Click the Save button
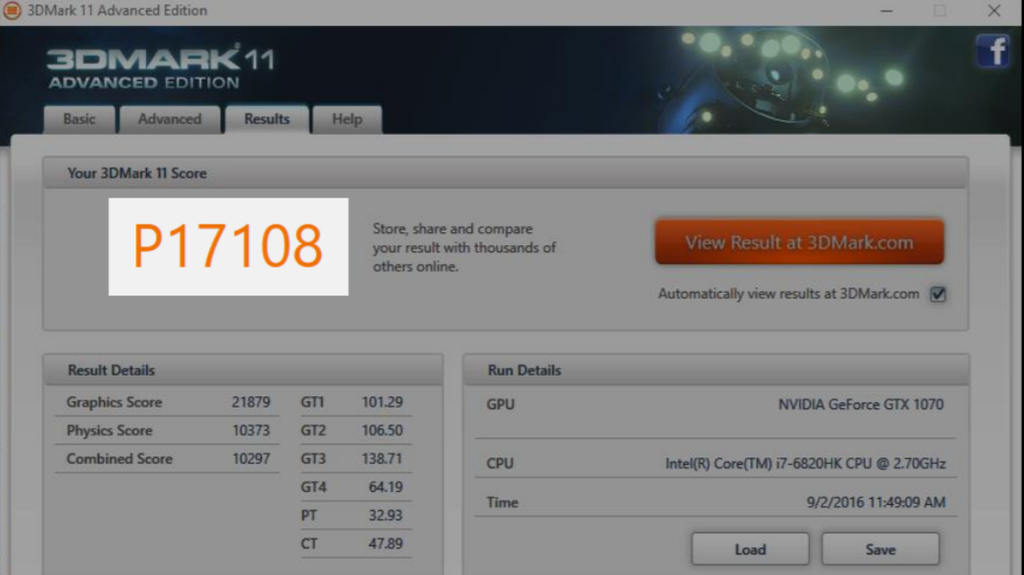Screen dimensions: 1024x575 point(880,550)
